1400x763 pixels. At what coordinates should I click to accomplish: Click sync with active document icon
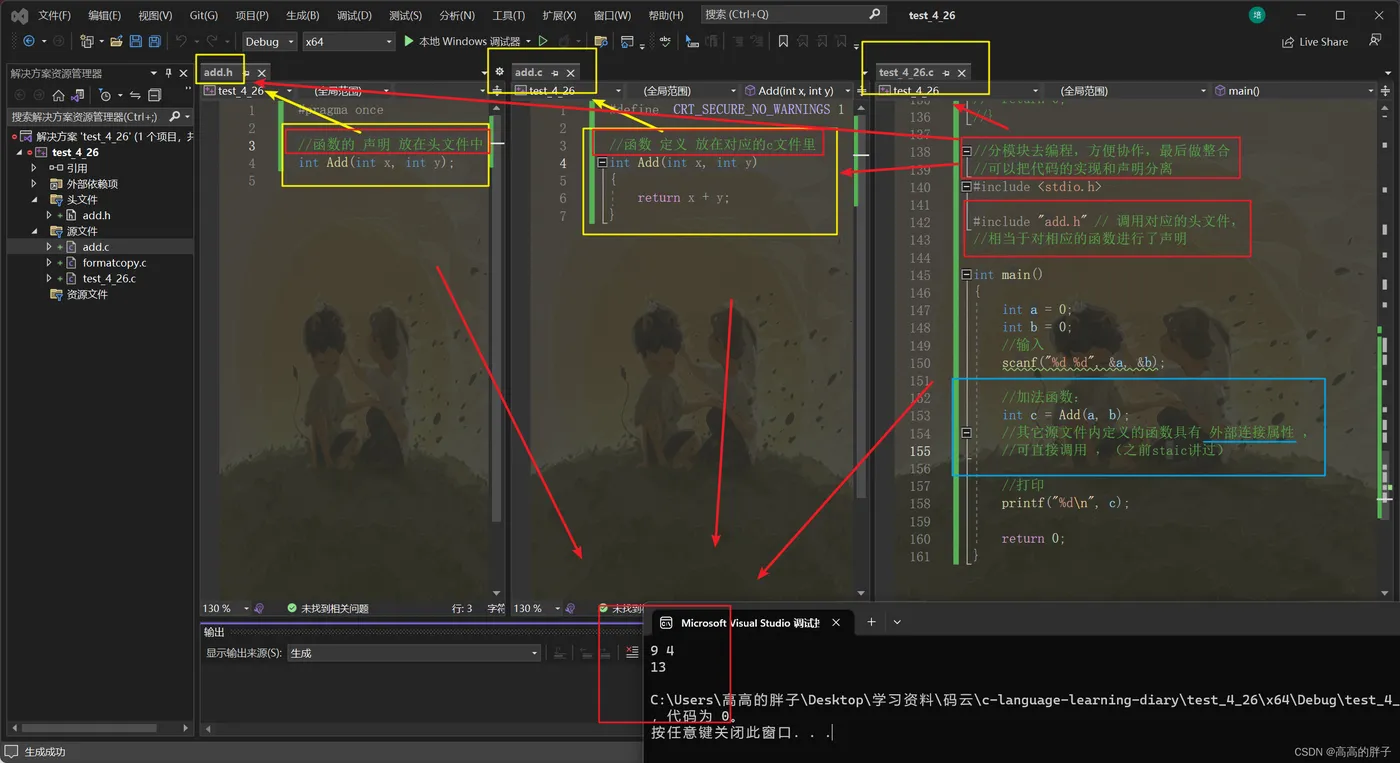tap(135, 95)
